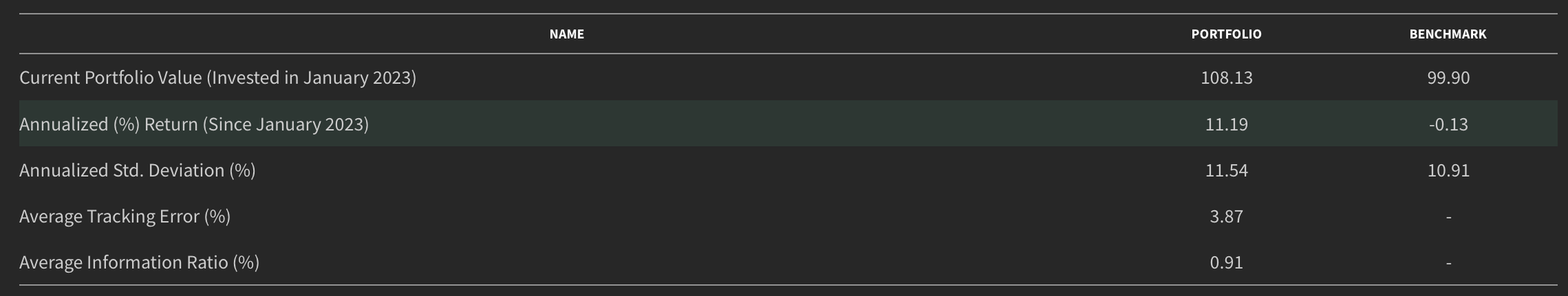The width and height of the screenshot is (1568, 296).
Task: Click the benchmark dash for Average Information Ratio
Action: (1448, 264)
